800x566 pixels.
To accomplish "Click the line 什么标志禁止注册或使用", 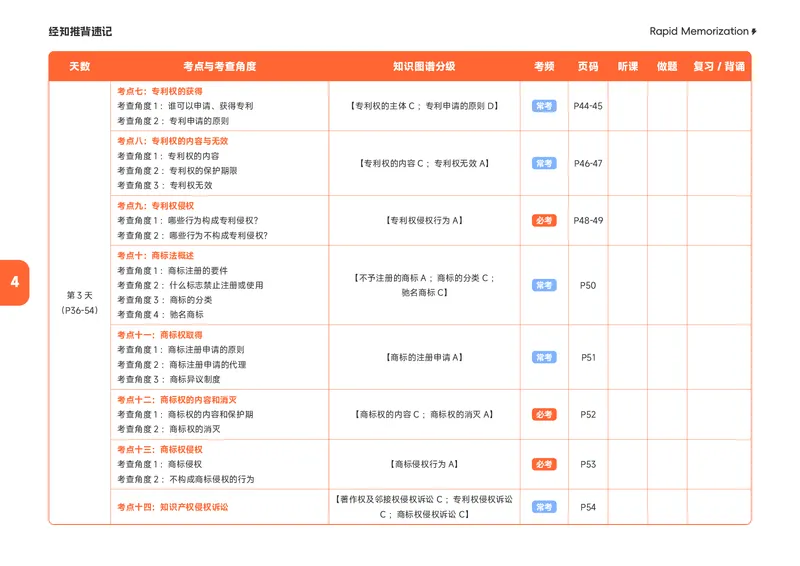I will [x=216, y=285].
